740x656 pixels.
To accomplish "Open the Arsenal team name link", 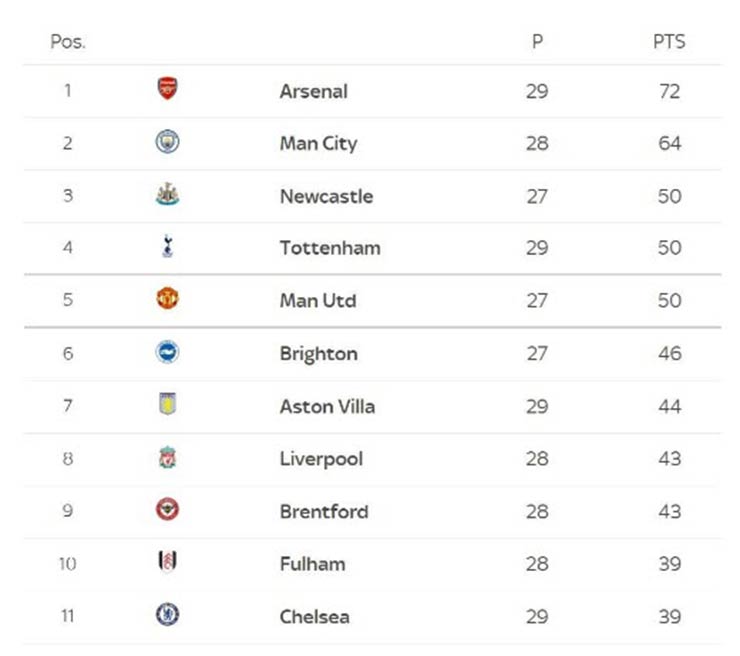I will [314, 91].
